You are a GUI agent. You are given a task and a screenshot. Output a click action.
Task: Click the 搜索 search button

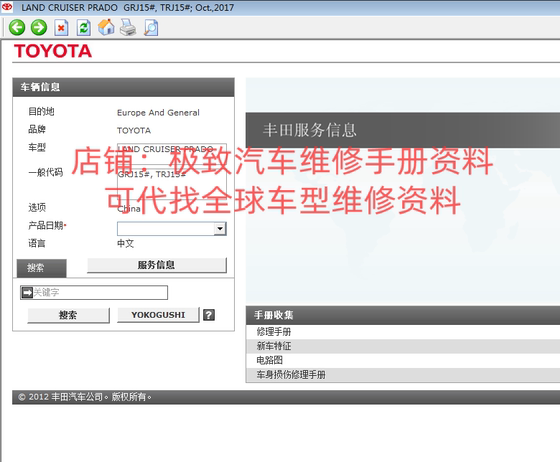pyautogui.click(x=68, y=315)
